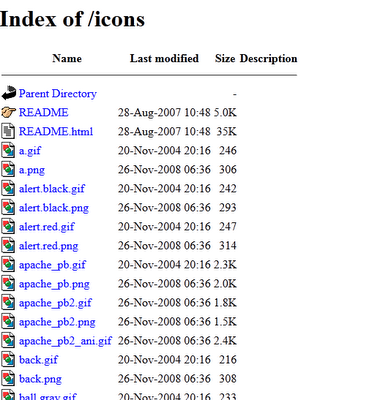Click the image icon beside apache_pb.png
The image size is (380, 400).
click(8, 283)
